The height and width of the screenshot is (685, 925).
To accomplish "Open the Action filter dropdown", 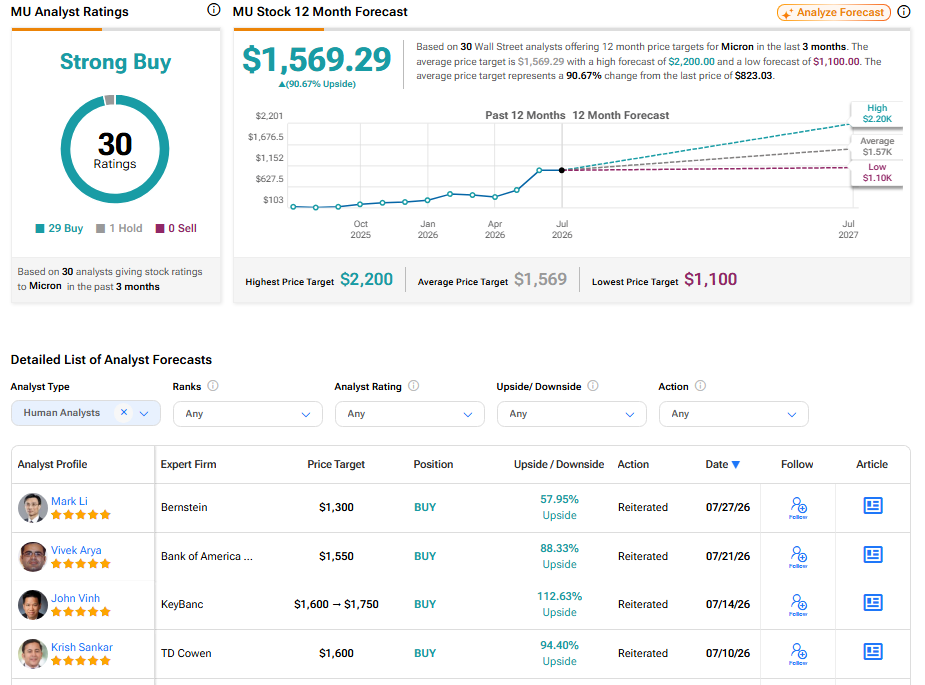I will pyautogui.click(x=733, y=414).
